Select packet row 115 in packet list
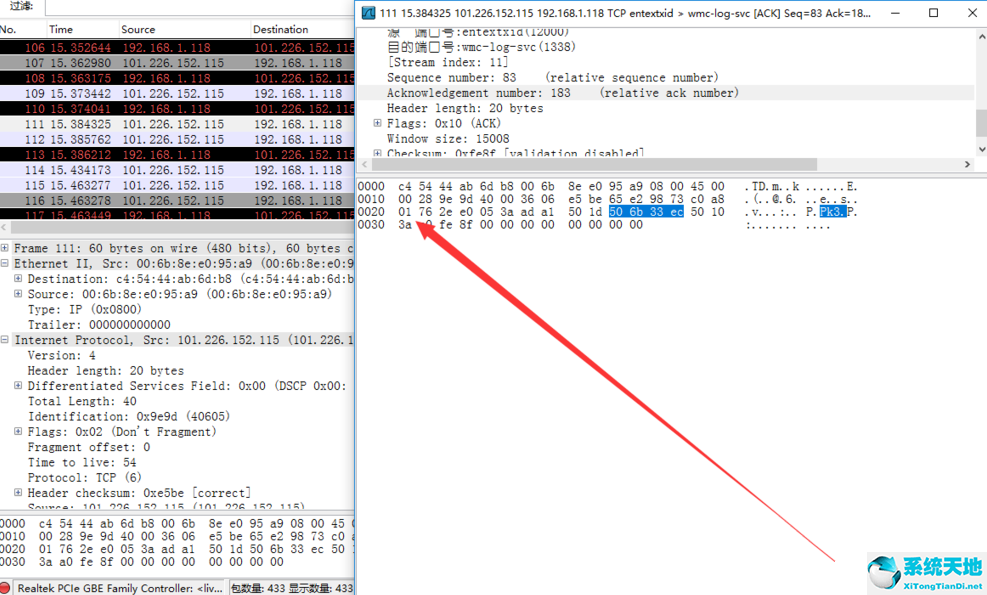987x595 pixels. 150,185
